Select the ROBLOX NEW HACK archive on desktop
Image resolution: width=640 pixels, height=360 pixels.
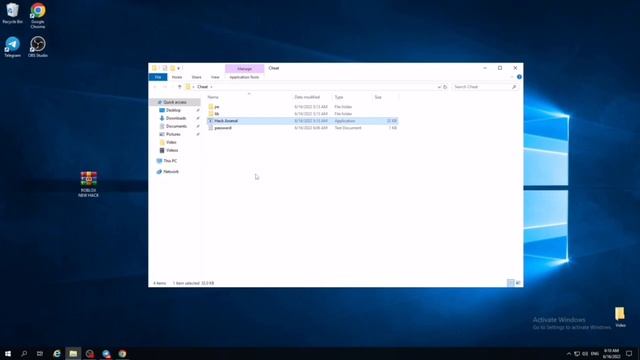tap(88, 184)
